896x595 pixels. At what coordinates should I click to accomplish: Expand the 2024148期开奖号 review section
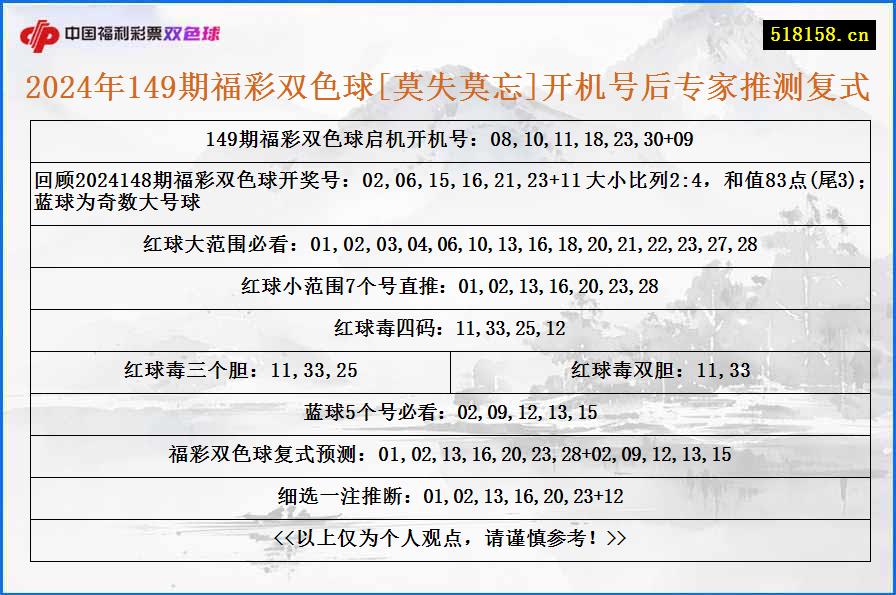pyautogui.click(x=448, y=180)
